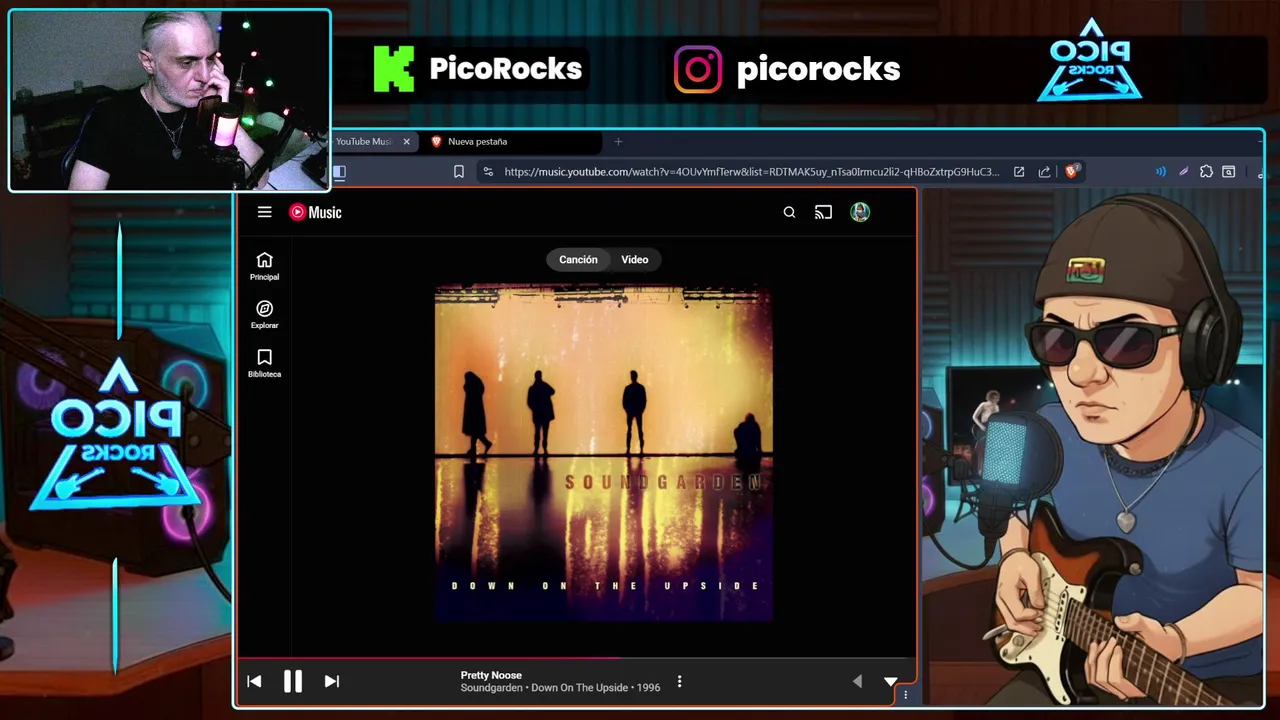Click the PicoRocks Kick banner

[x=478, y=69]
